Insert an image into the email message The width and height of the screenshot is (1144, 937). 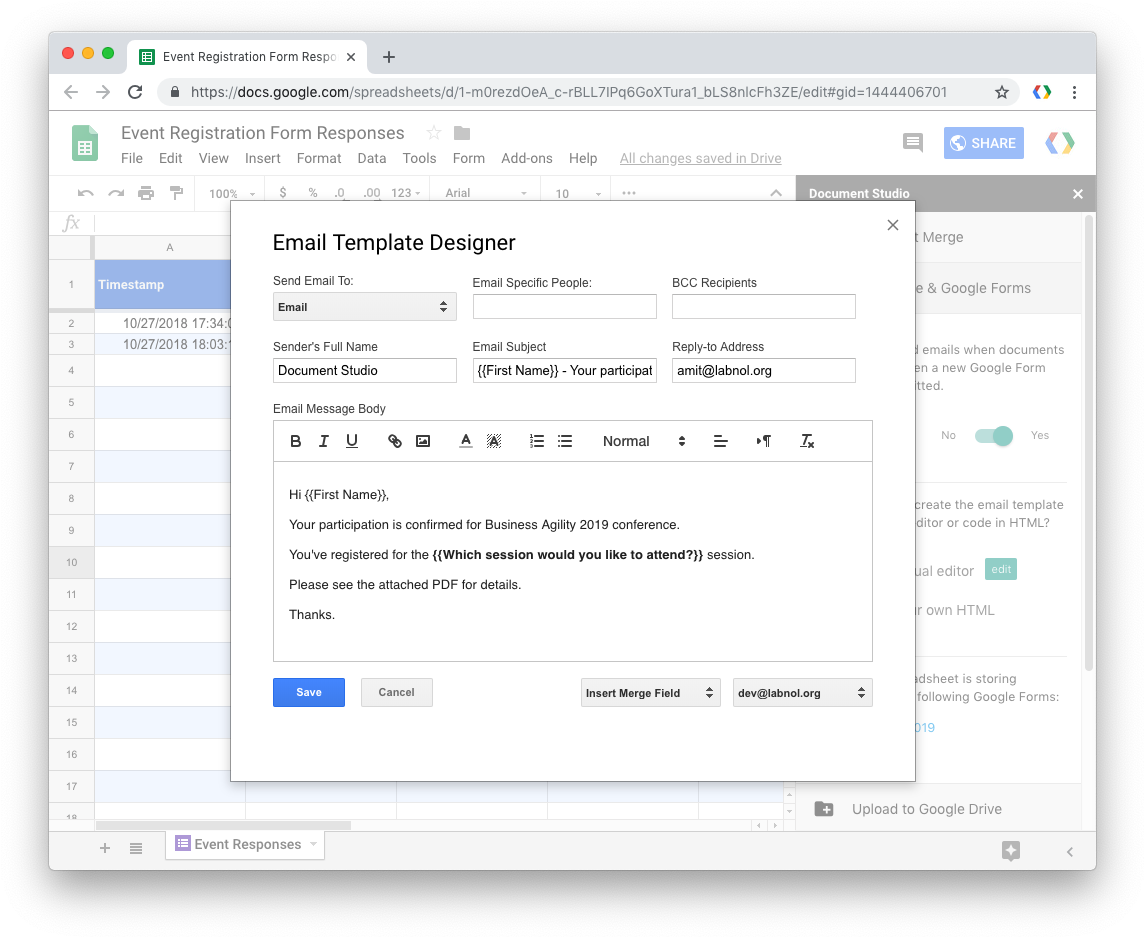click(x=423, y=440)
